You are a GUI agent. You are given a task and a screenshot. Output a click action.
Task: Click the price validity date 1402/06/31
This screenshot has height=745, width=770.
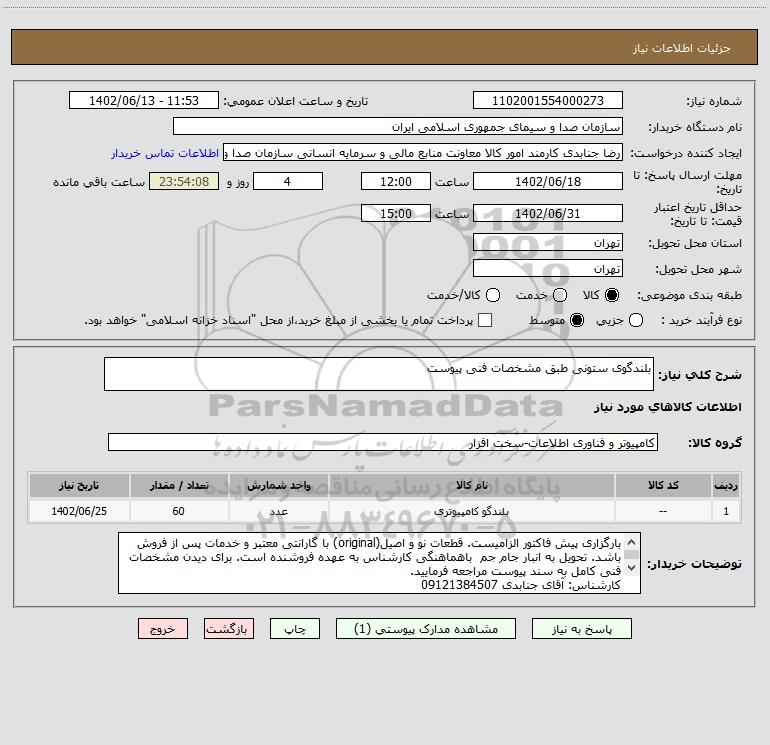548,213
